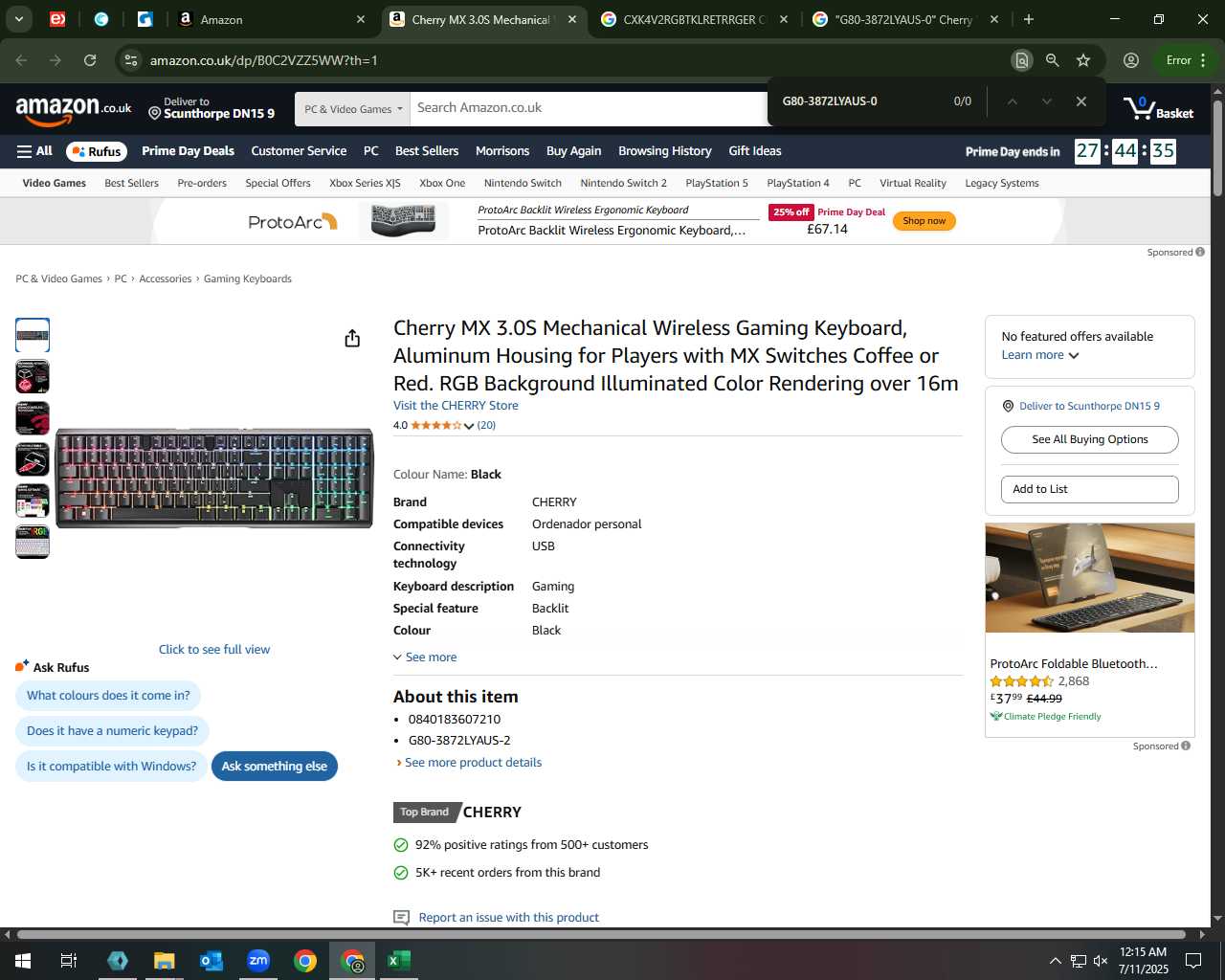Open PlayStation 5 subnav item
The width and height of the screenshot is (1225, 980).
pos(717,183)
